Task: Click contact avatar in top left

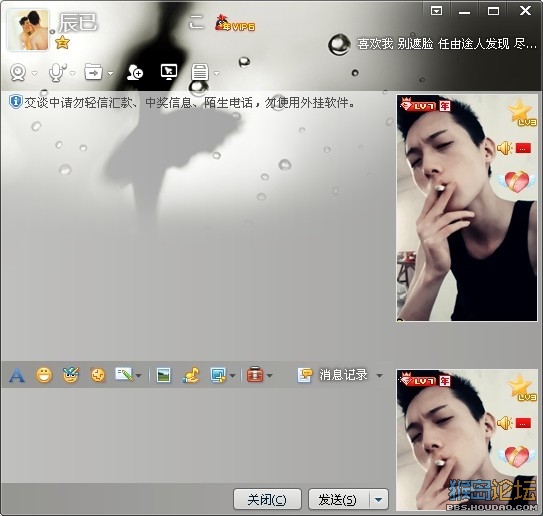Action: [28, 30]
